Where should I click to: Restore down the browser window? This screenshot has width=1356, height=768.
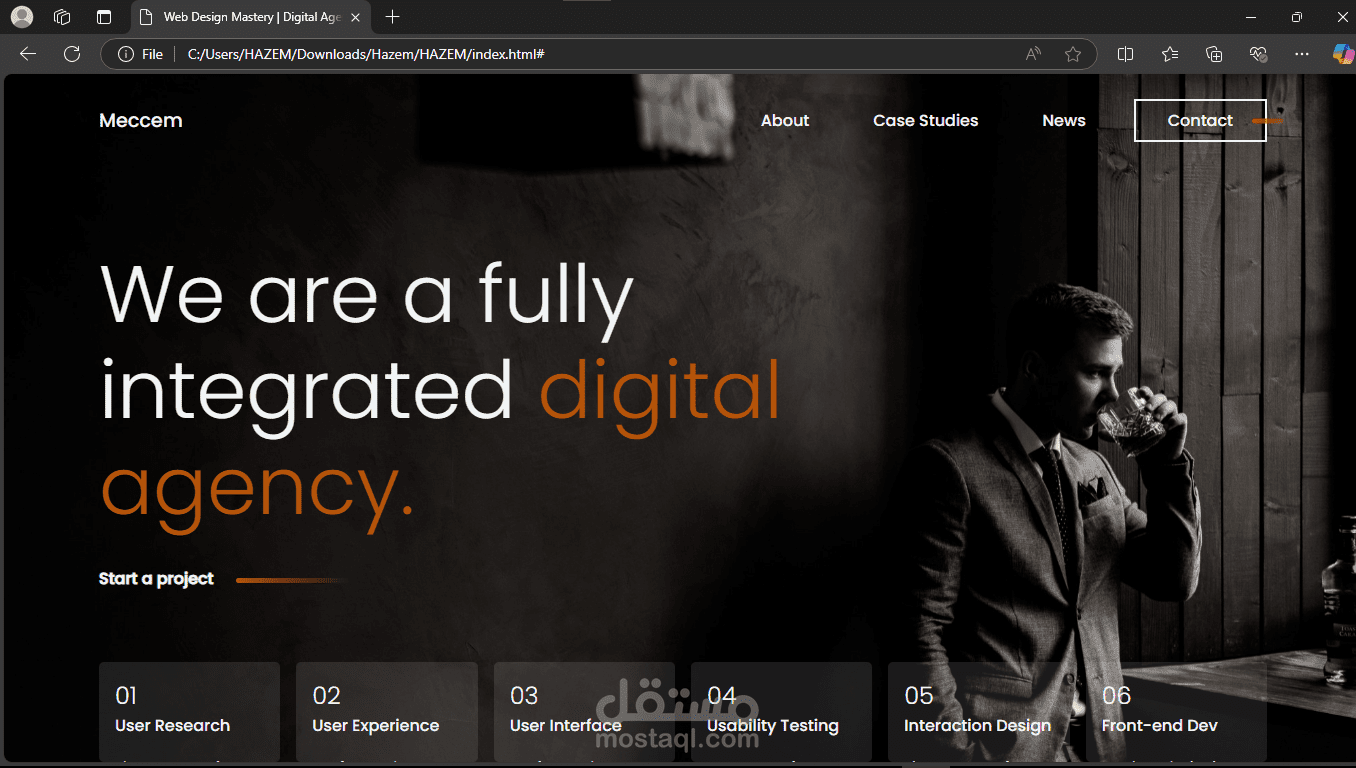pos(1297,17)
